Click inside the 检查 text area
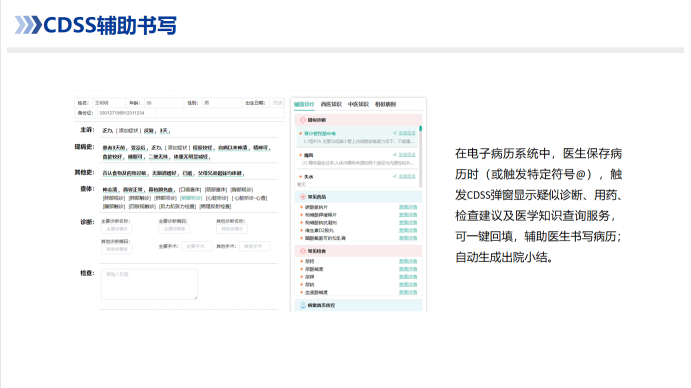This screenshot has width=691, height=388. tap(149, 284)
